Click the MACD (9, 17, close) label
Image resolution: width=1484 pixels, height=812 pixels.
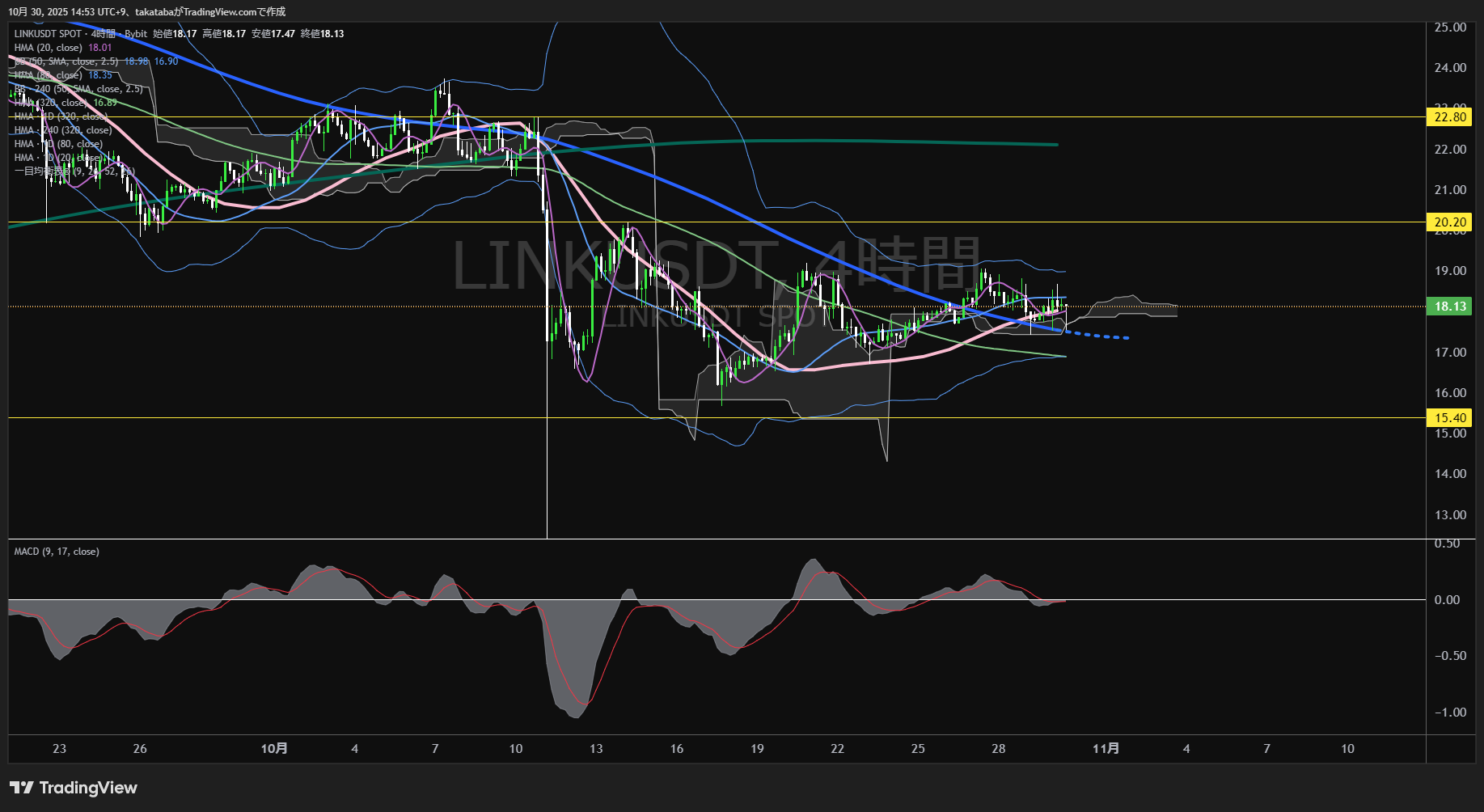pyautogui.click(x=57, y=552)
